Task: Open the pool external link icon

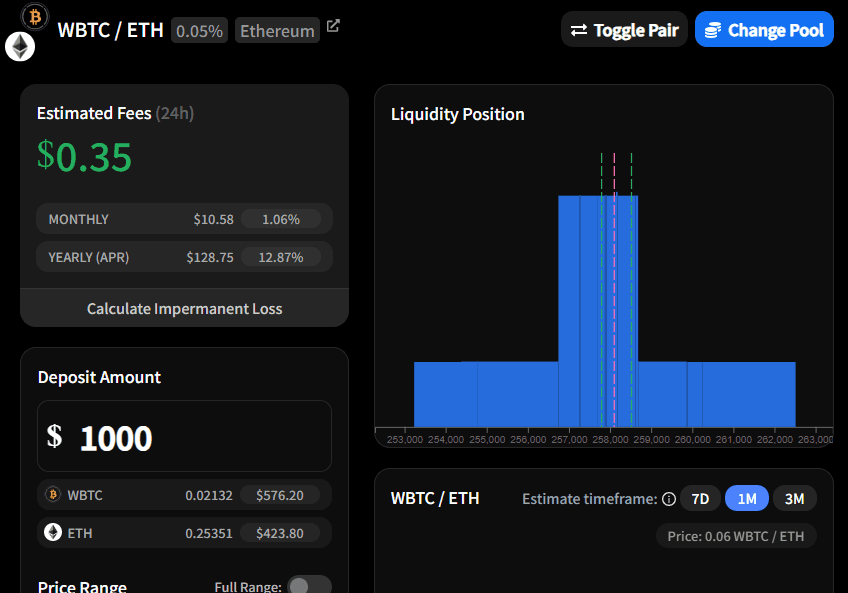Action: pos(333,25)
